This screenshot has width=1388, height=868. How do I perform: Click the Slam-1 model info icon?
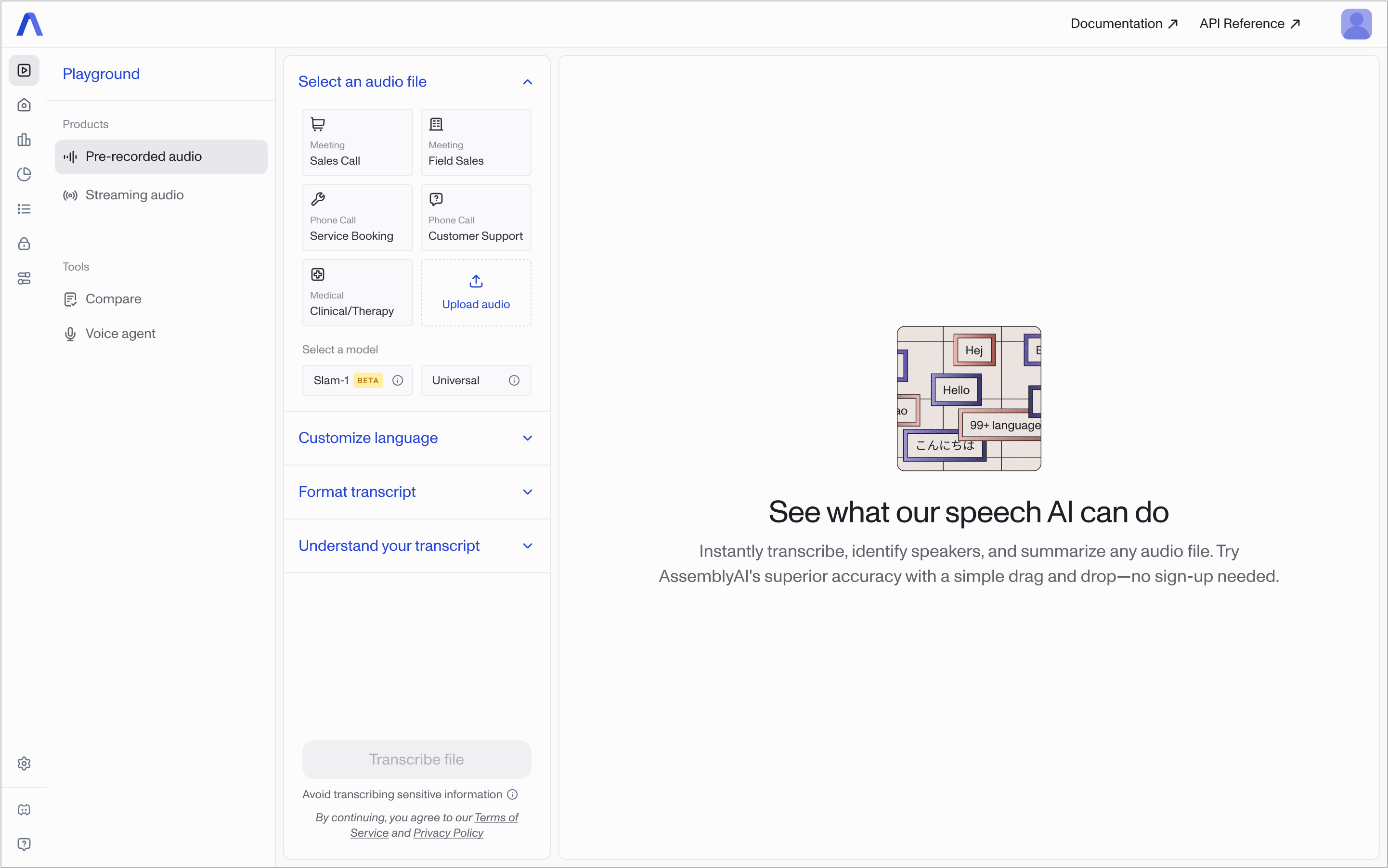coord(398,380)
